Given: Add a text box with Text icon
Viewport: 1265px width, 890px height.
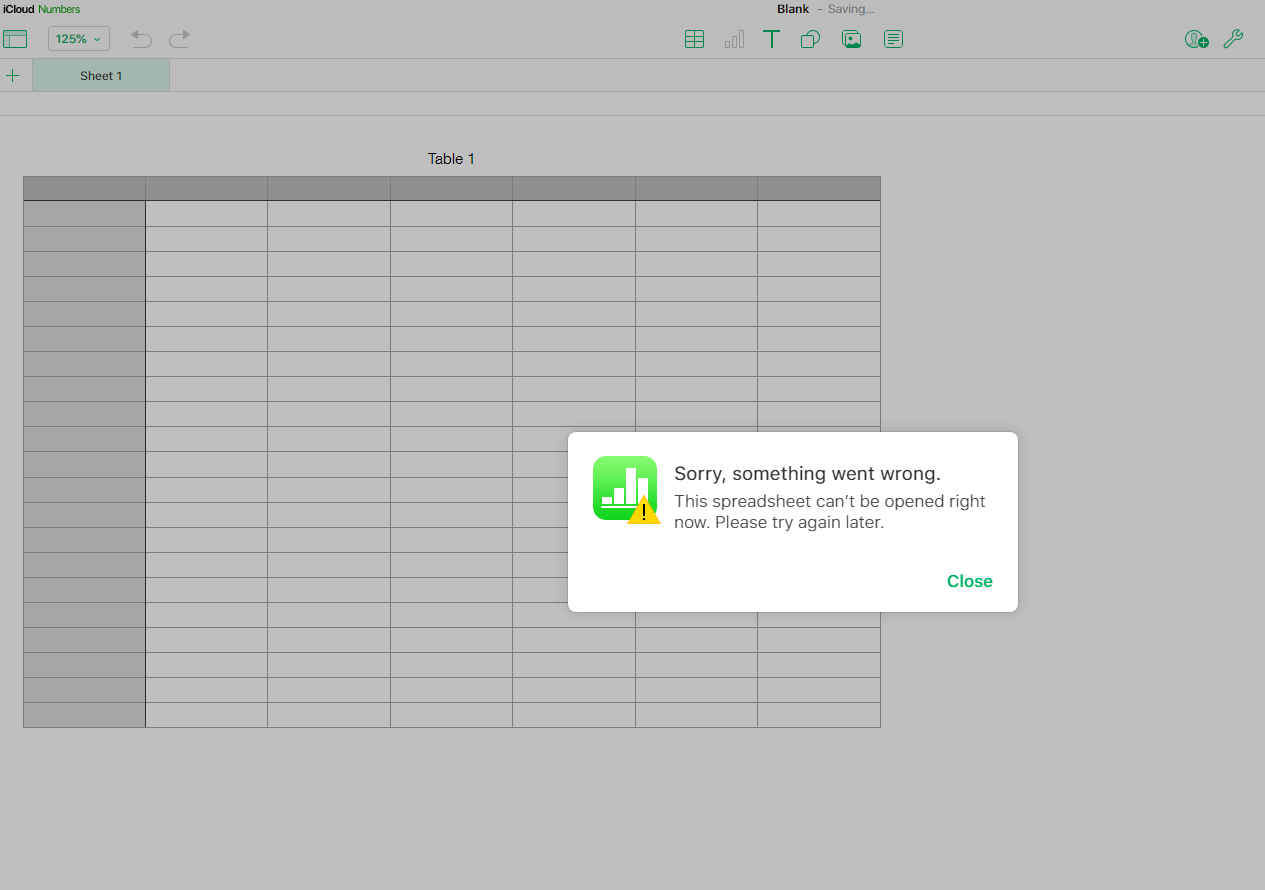Looking at the screenshot, I should tap(771, 39).
